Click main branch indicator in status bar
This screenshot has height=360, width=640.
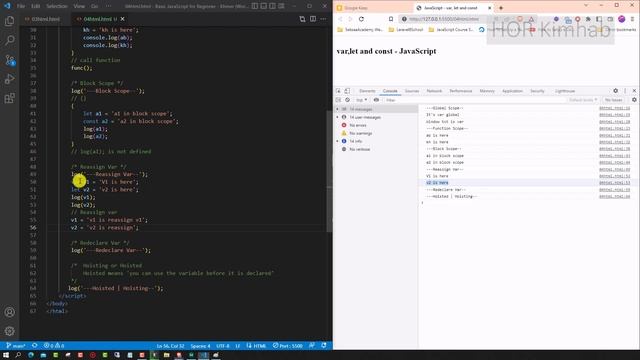(16, 346)
